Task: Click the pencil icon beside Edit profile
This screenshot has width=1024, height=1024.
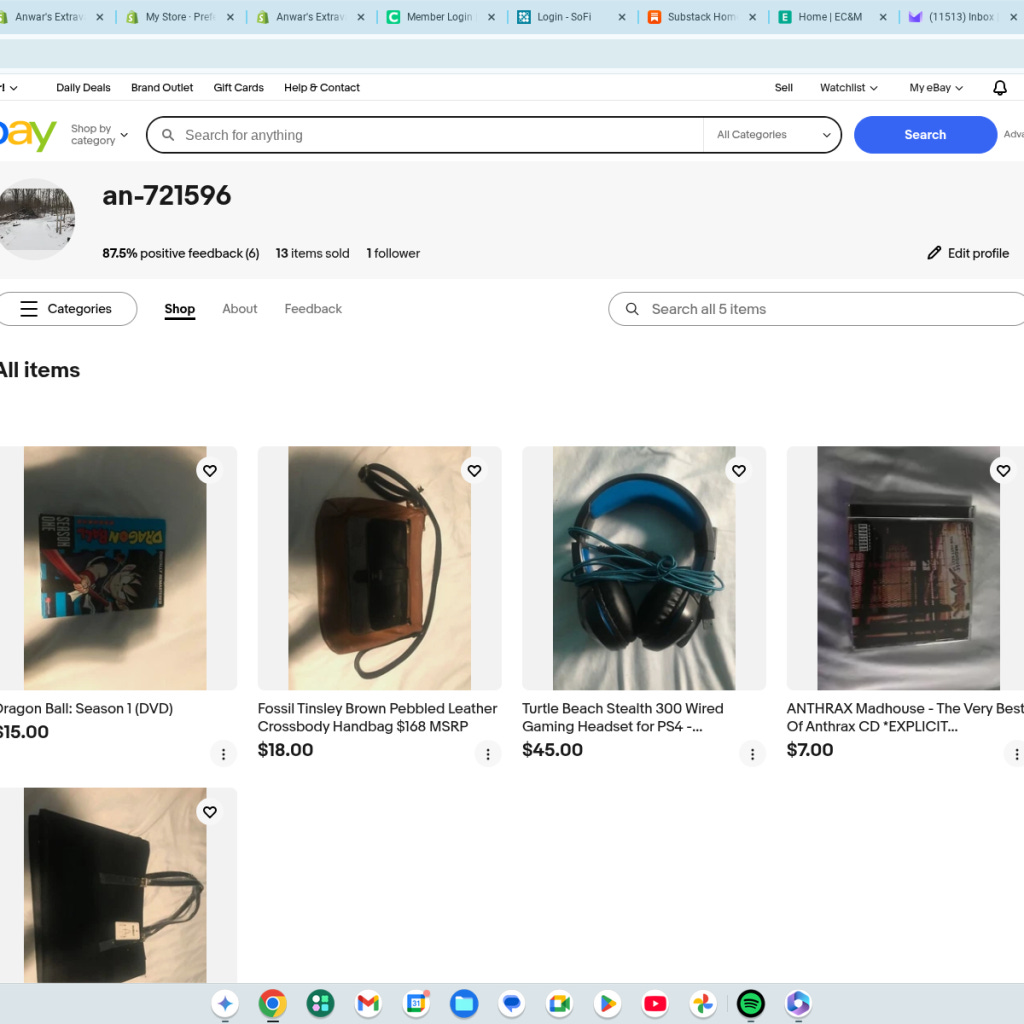Action: (x=934, y=253)
